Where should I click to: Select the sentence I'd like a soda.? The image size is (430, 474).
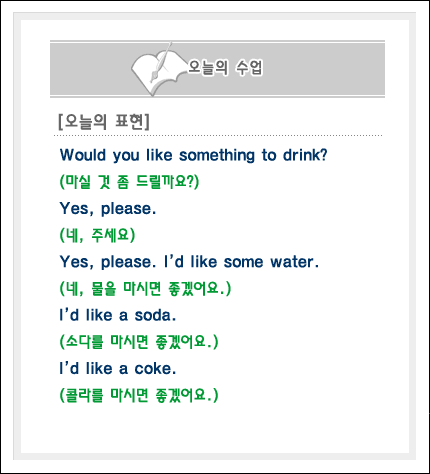[x=117, y=315]
